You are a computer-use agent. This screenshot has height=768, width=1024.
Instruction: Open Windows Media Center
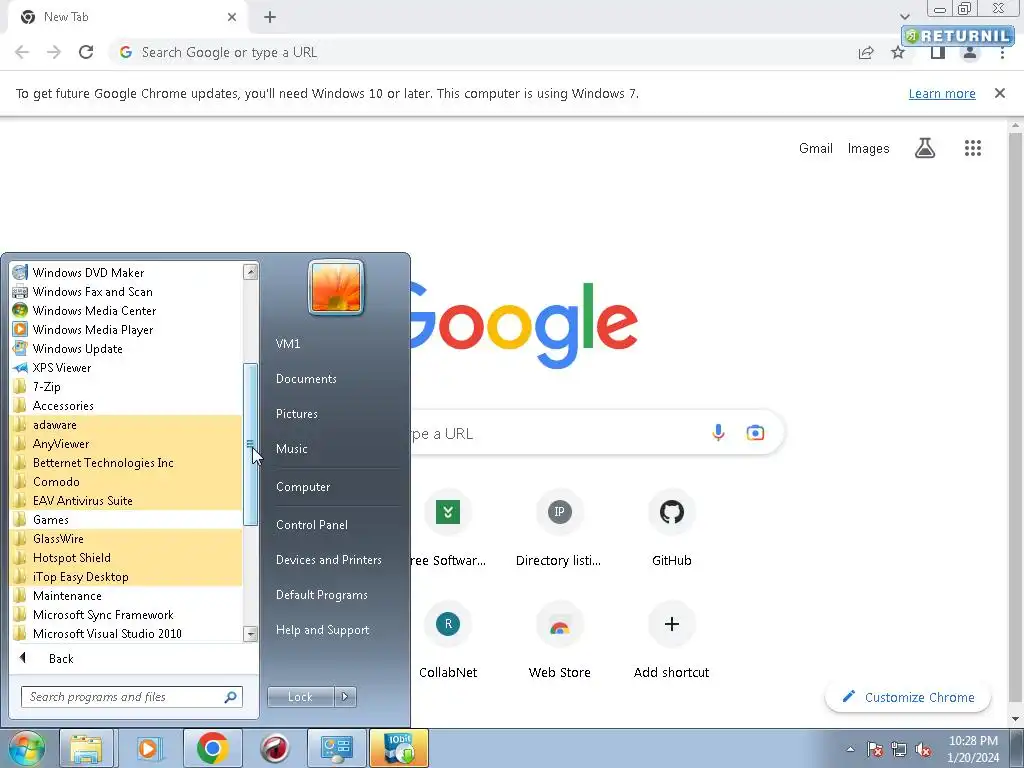coord(126,311)
